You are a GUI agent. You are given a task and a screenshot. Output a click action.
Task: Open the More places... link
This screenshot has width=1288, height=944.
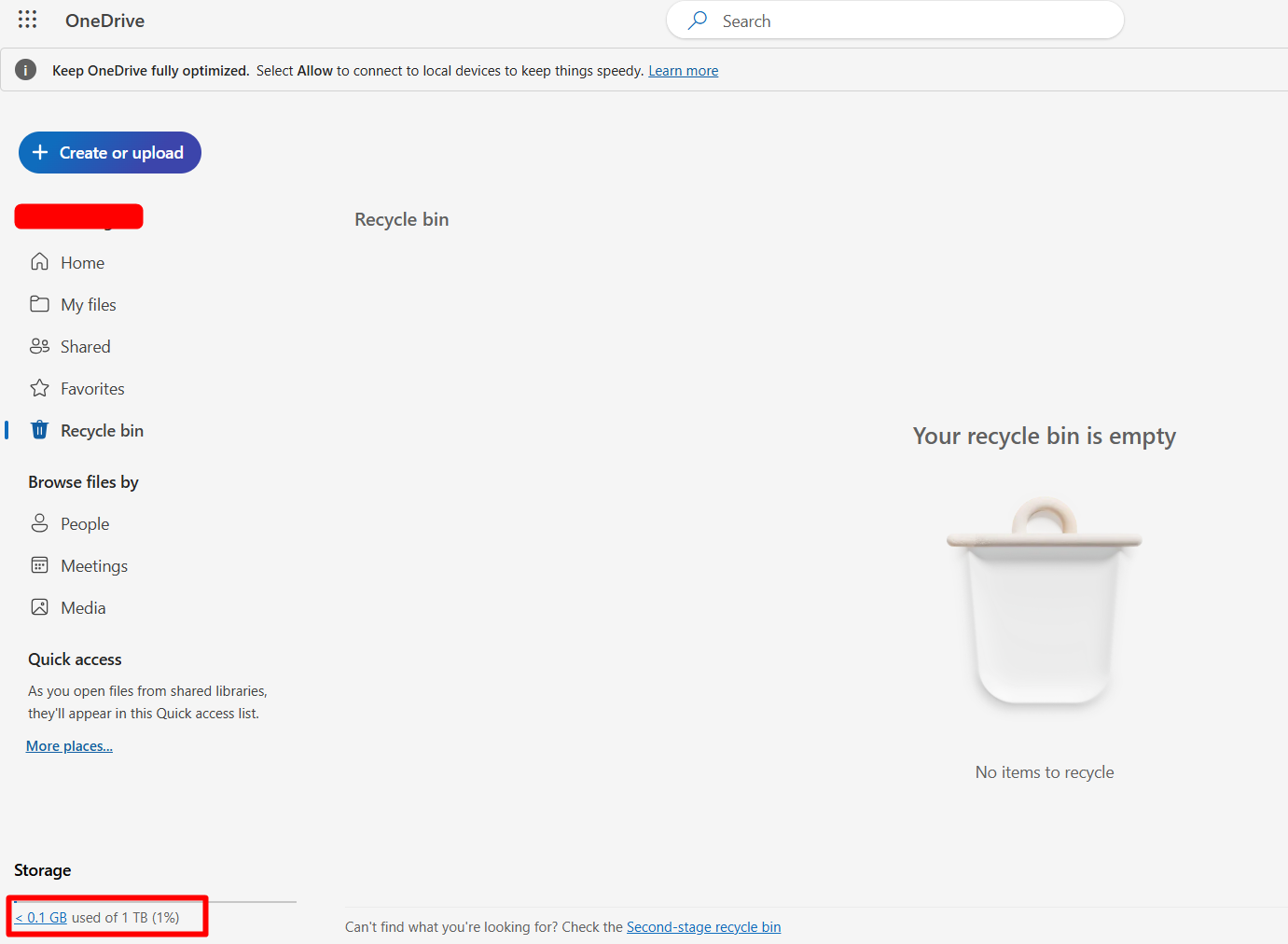[x=69, y=746]
